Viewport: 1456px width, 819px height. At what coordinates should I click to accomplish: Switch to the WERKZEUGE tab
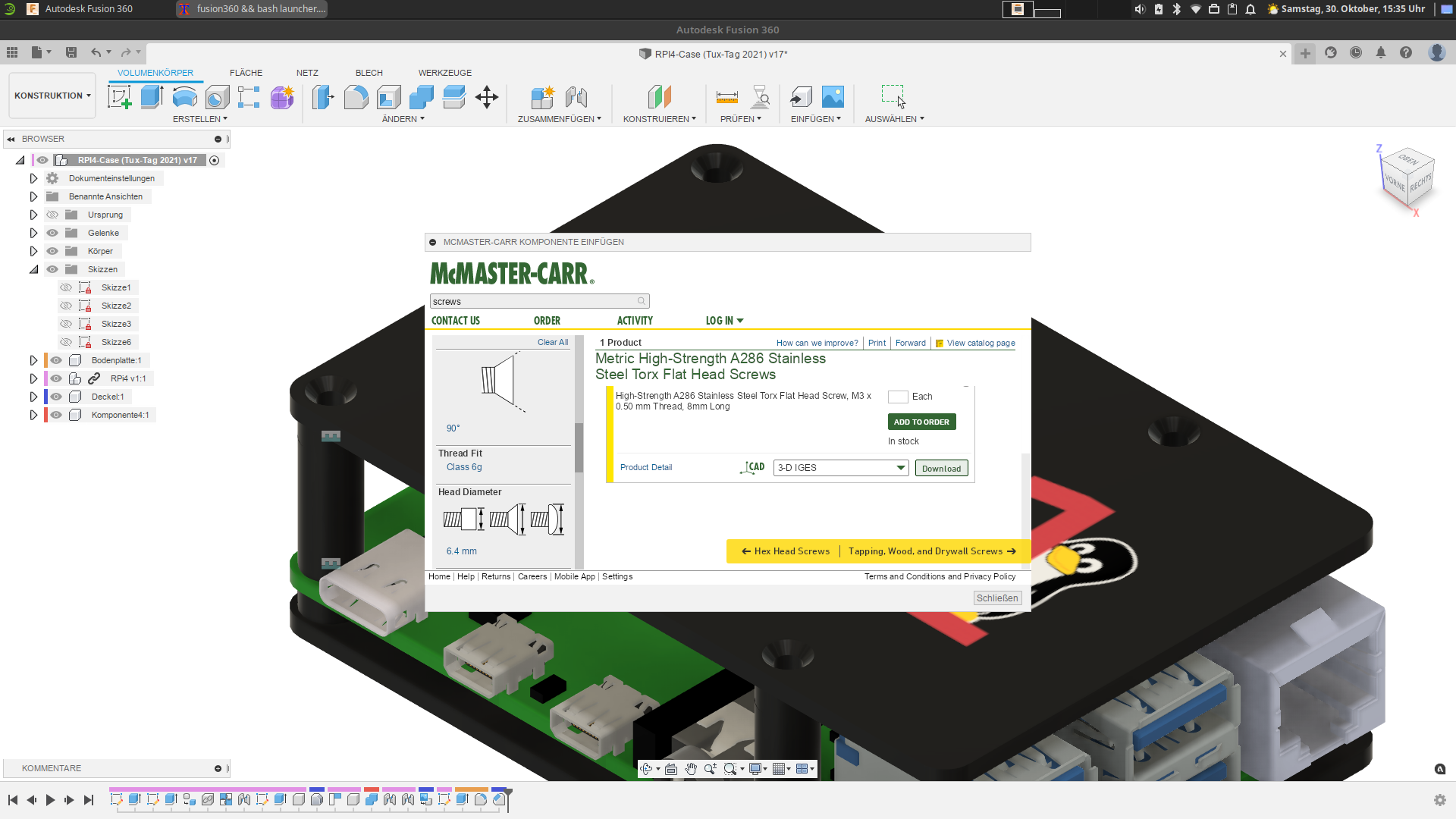[445, 73]
